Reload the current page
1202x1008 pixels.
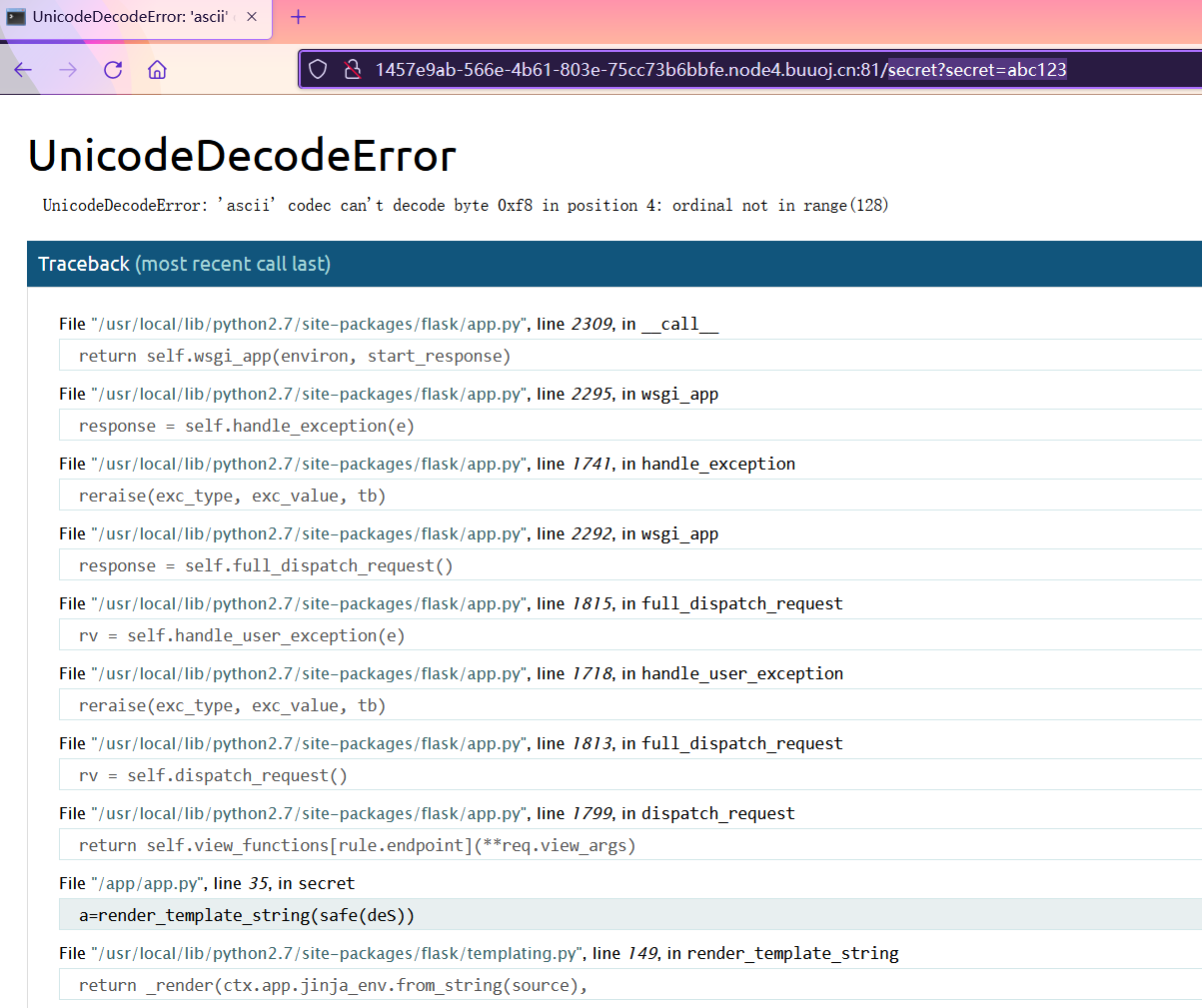coord(113,70)
